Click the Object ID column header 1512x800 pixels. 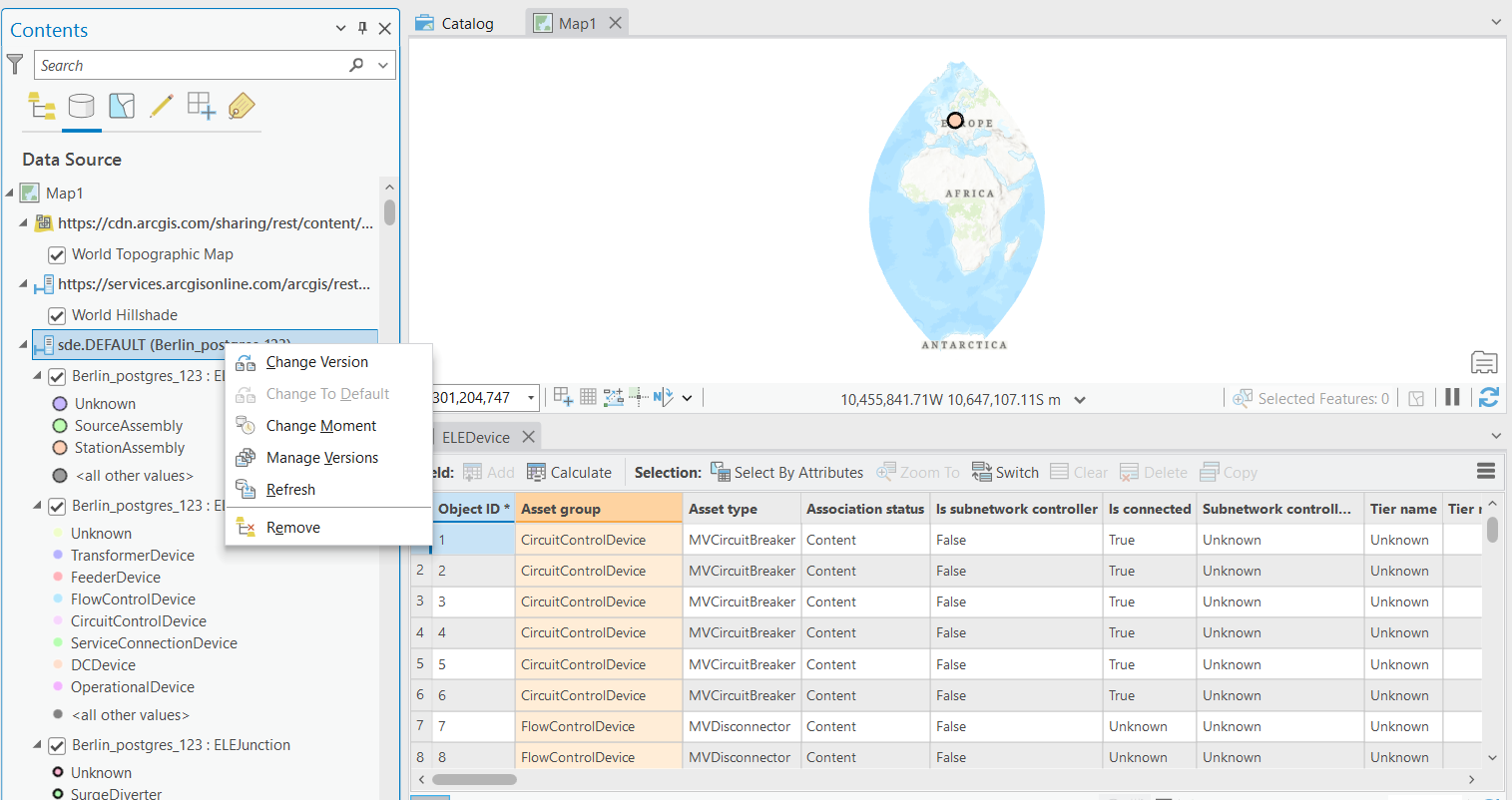pos(473,509)
